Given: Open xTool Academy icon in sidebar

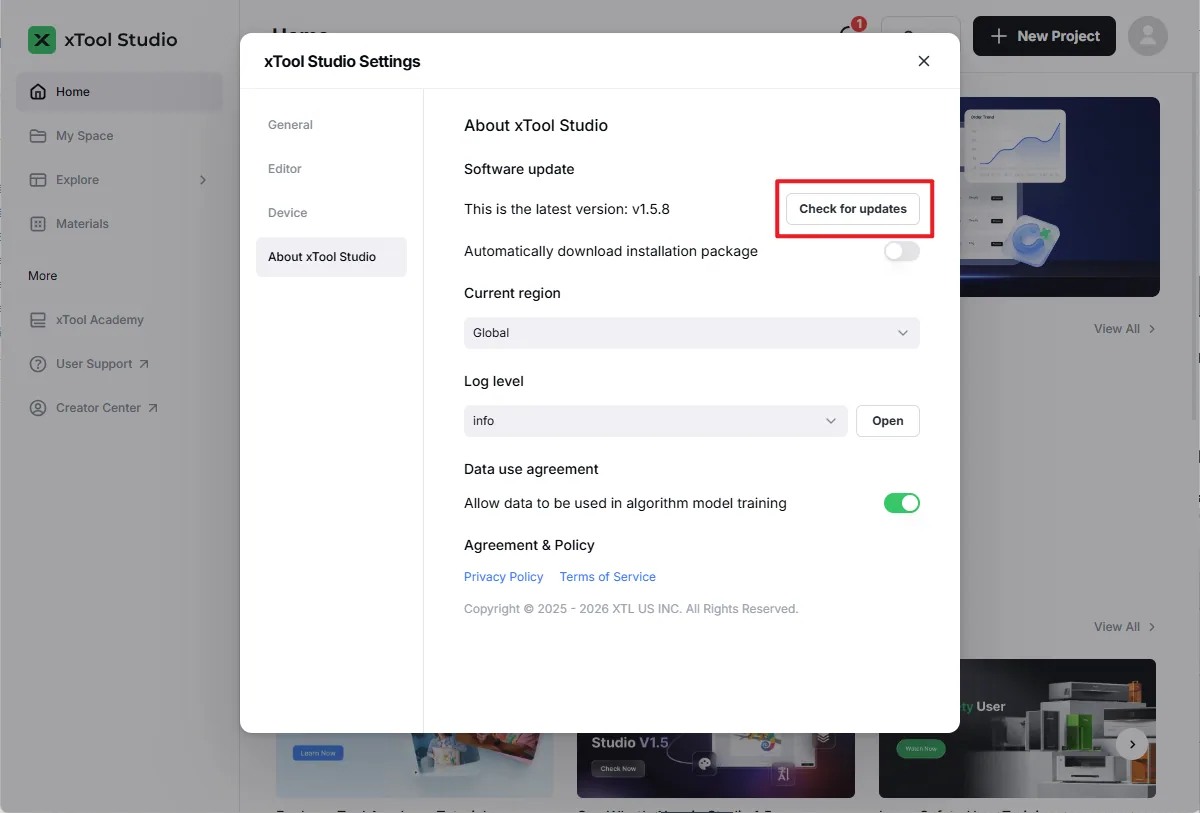Looking at the screenshot, I should (x=38, y=320).
